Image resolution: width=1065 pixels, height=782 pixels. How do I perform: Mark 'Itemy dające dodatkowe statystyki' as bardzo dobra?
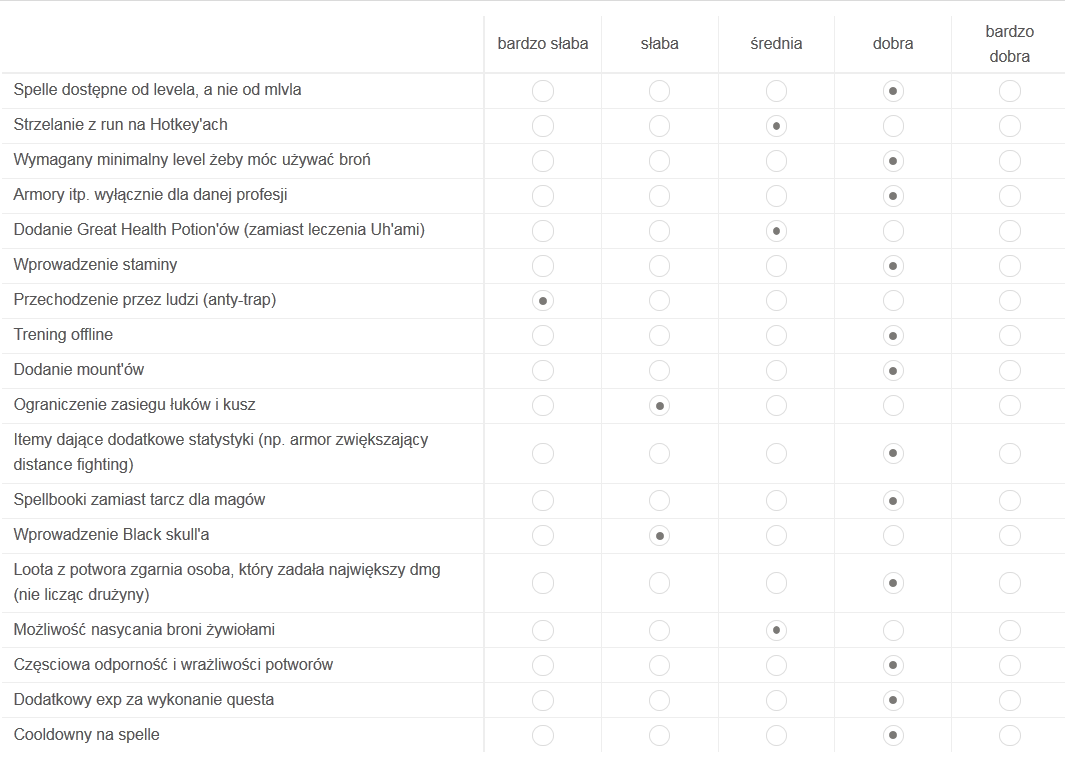tap(1009, 453)
